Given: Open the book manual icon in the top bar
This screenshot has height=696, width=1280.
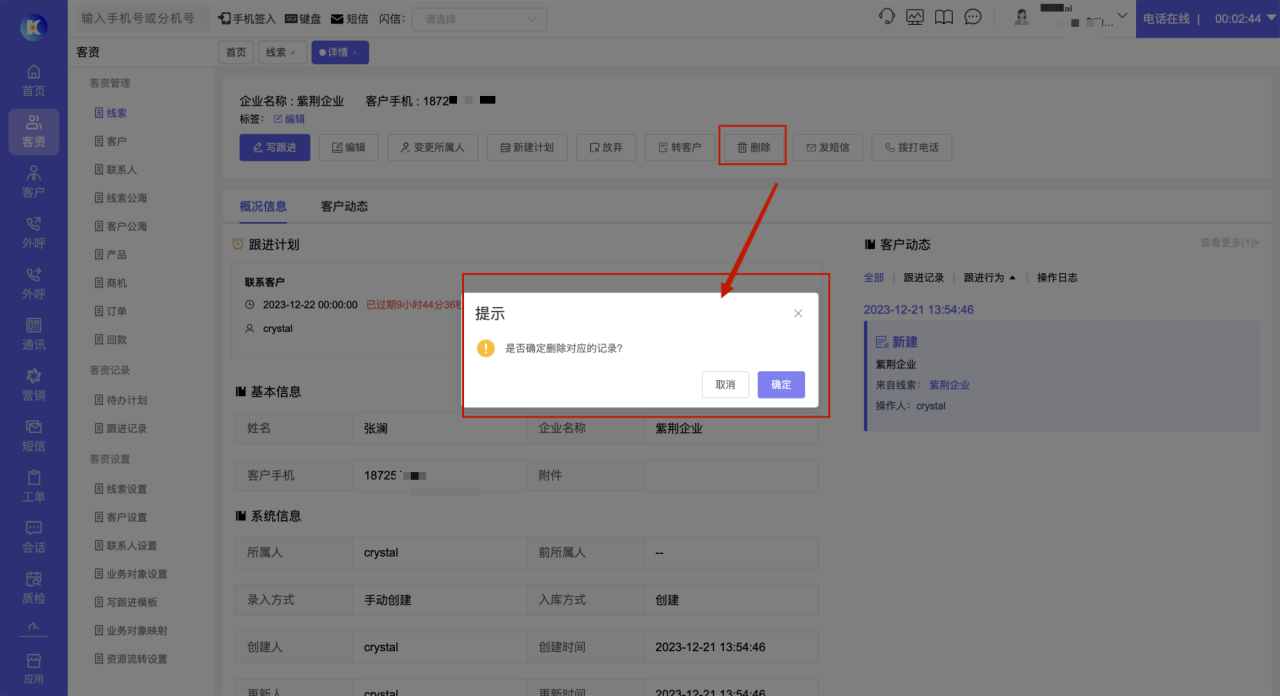Looking at the screenshot, I should 943,18.
